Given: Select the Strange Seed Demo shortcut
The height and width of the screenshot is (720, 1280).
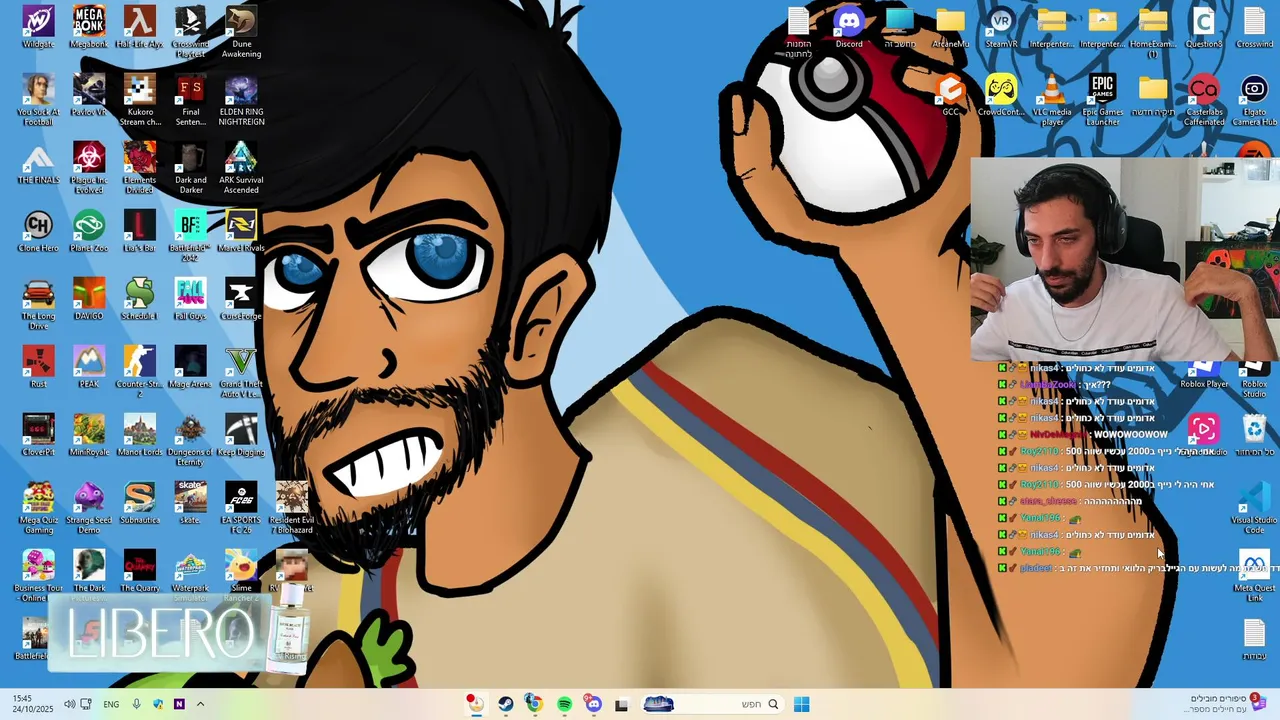Looking at the screenshot, I should click(x=89, y=508).
